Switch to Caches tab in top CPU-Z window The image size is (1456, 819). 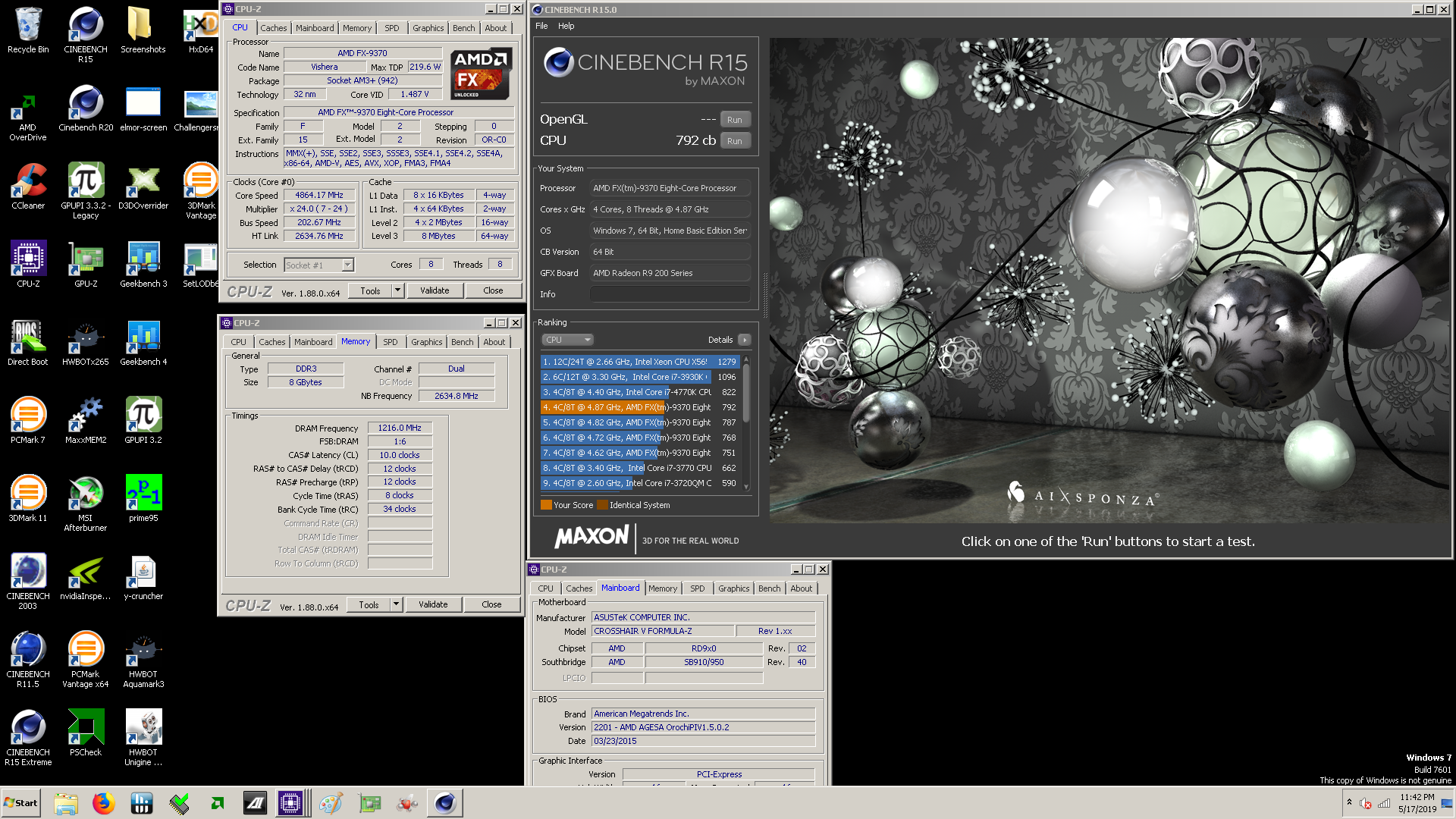coord(274,28)
